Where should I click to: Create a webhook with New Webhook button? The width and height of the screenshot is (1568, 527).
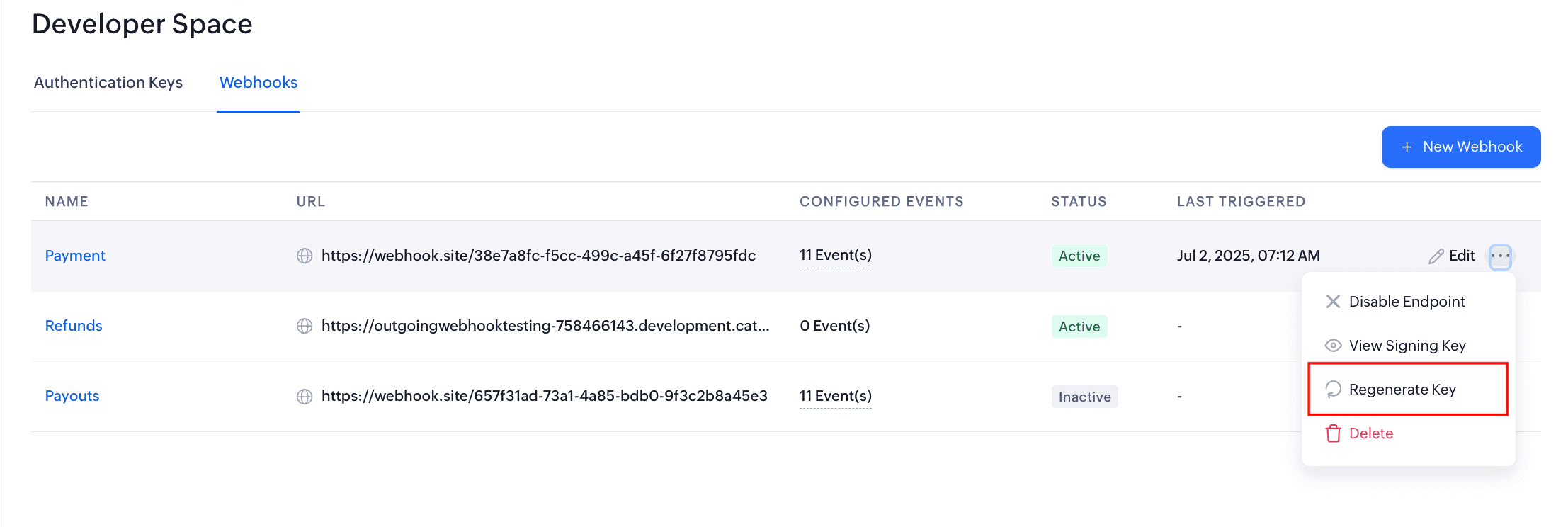pos(1460,147)
